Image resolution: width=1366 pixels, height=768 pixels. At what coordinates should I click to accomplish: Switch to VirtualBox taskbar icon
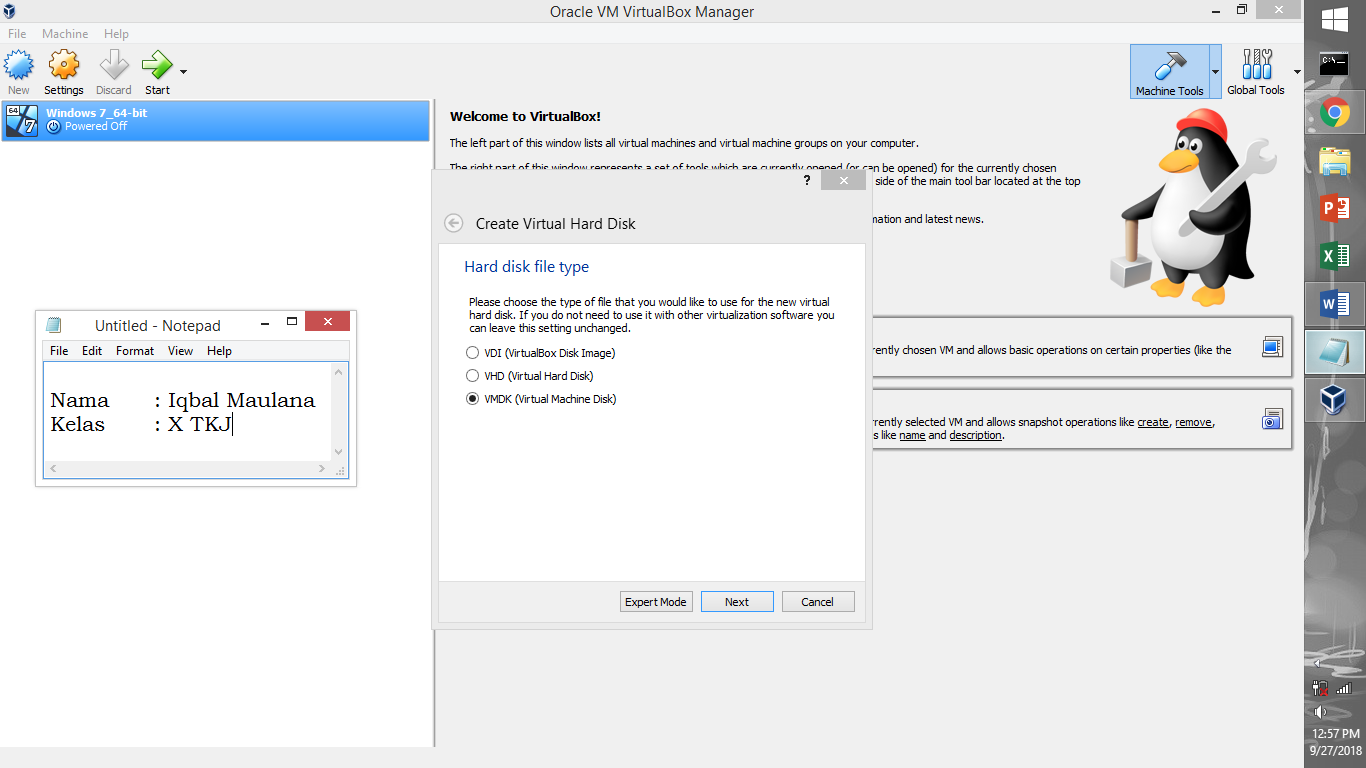[1334, 400]
